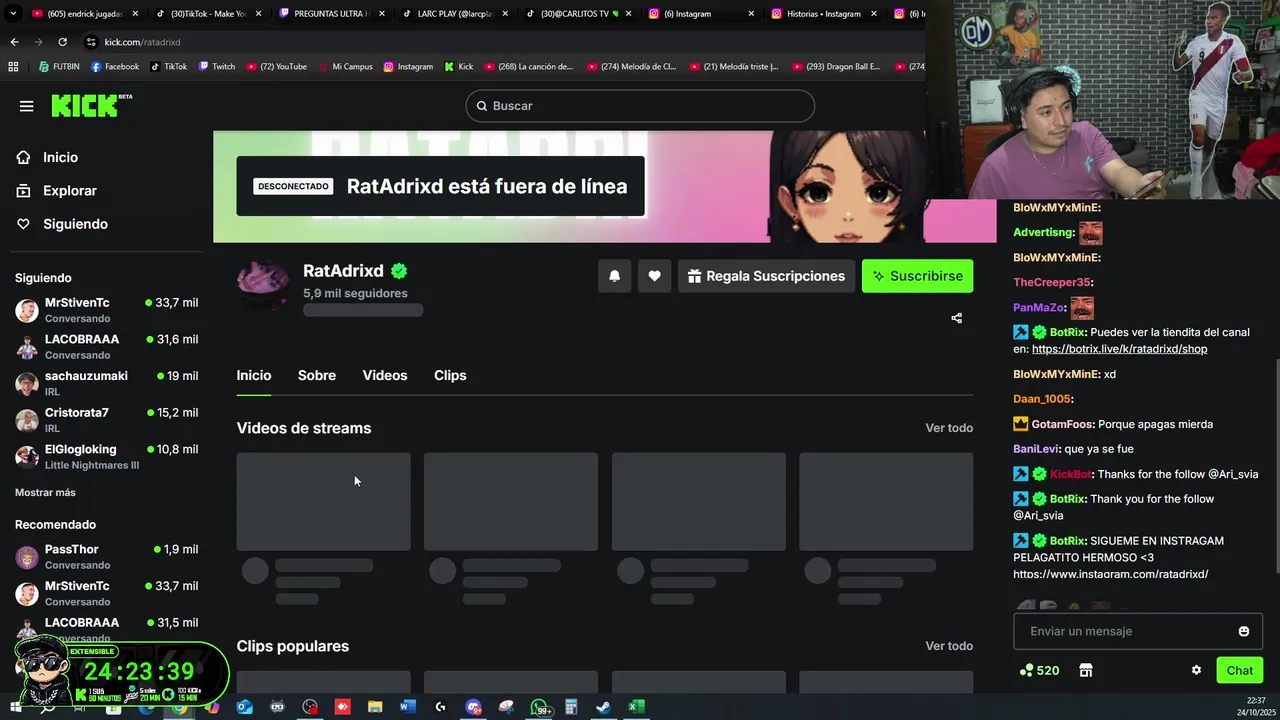1280x720 pixels.
Task: Click chat username GotamFoos
Action: (x=1062, y=424)
